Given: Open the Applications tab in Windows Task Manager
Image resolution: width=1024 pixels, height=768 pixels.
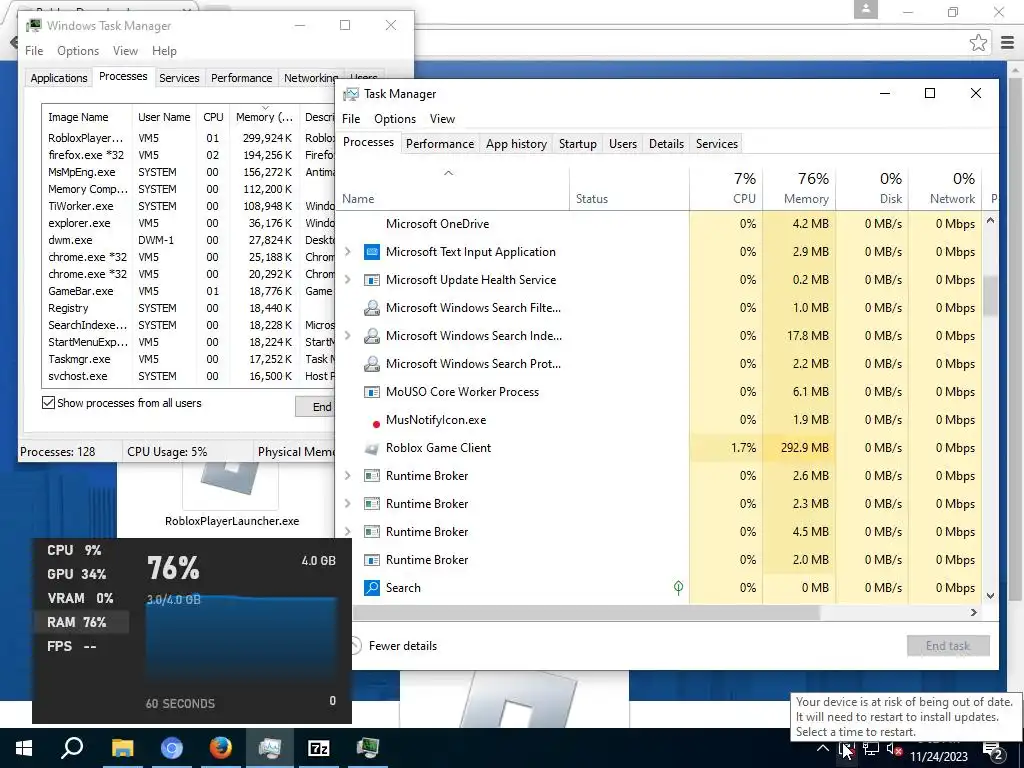Looking at the screenshot, I should tap(59, 78).
